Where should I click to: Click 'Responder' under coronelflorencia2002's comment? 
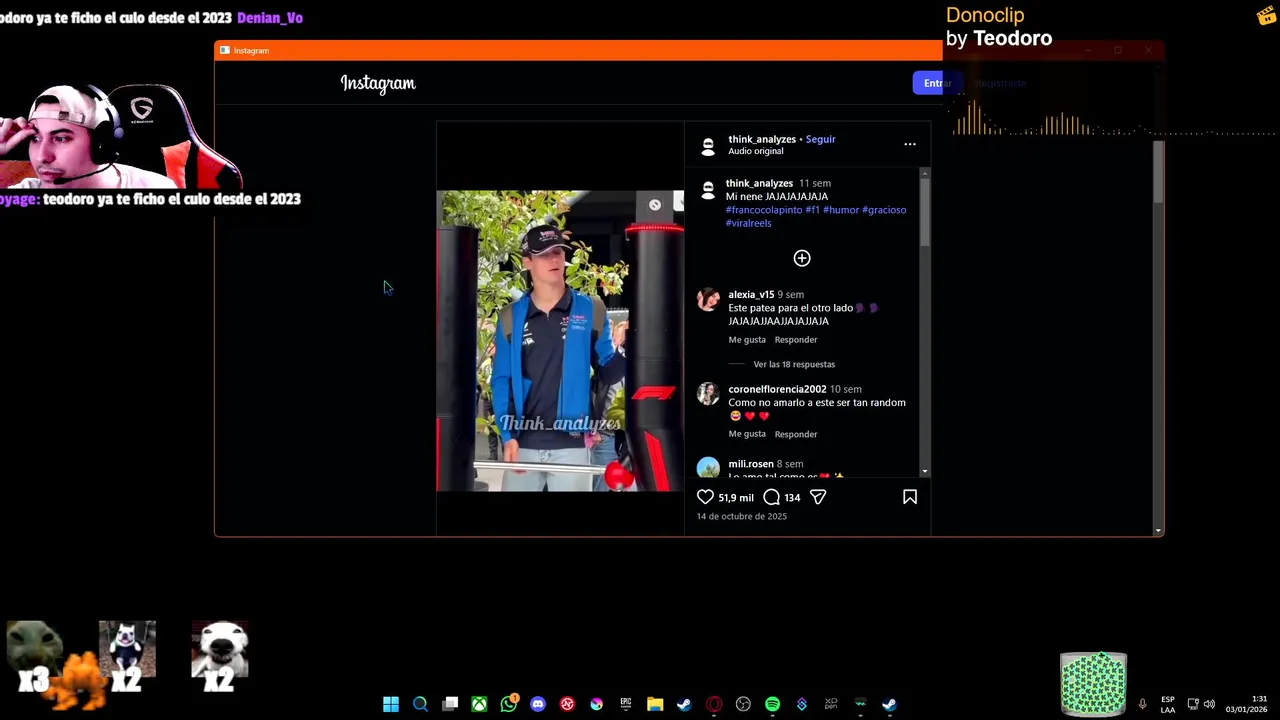796,434
